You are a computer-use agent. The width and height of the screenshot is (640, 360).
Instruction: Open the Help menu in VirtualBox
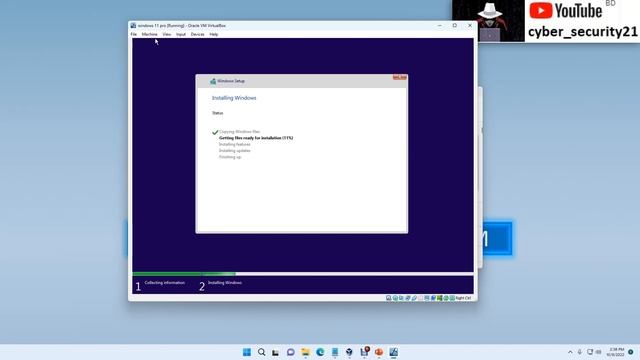(213, 34)
